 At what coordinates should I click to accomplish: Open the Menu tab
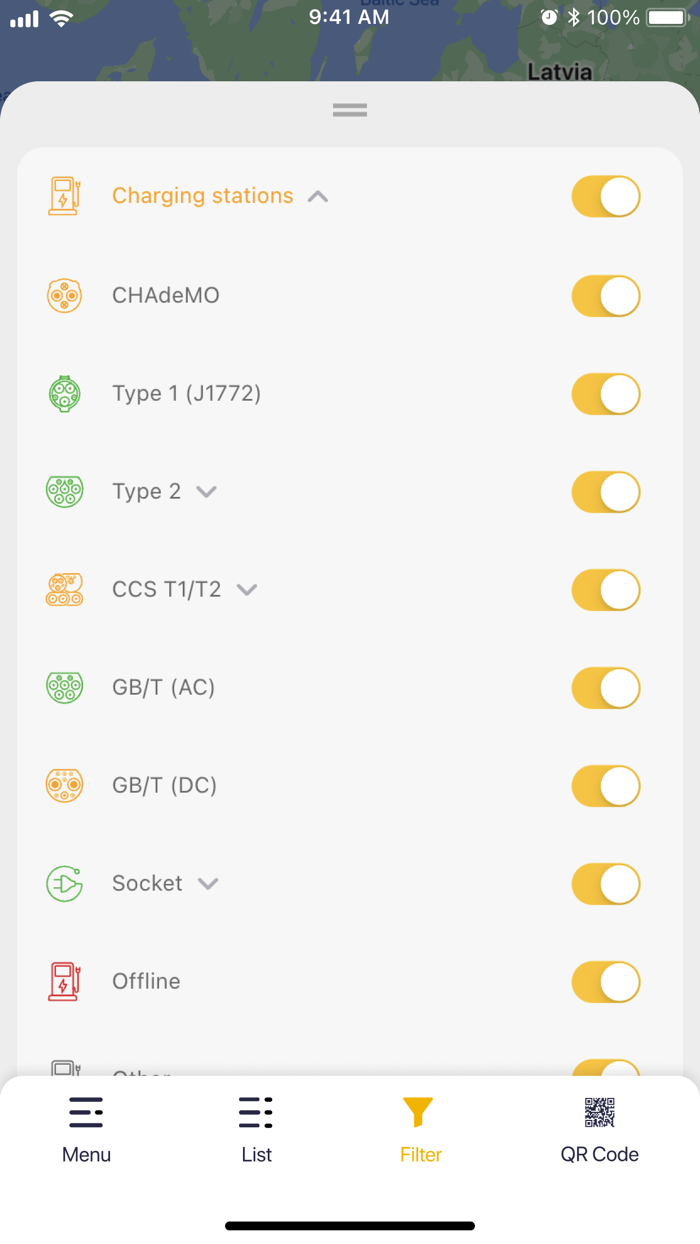coord(86,1127)
